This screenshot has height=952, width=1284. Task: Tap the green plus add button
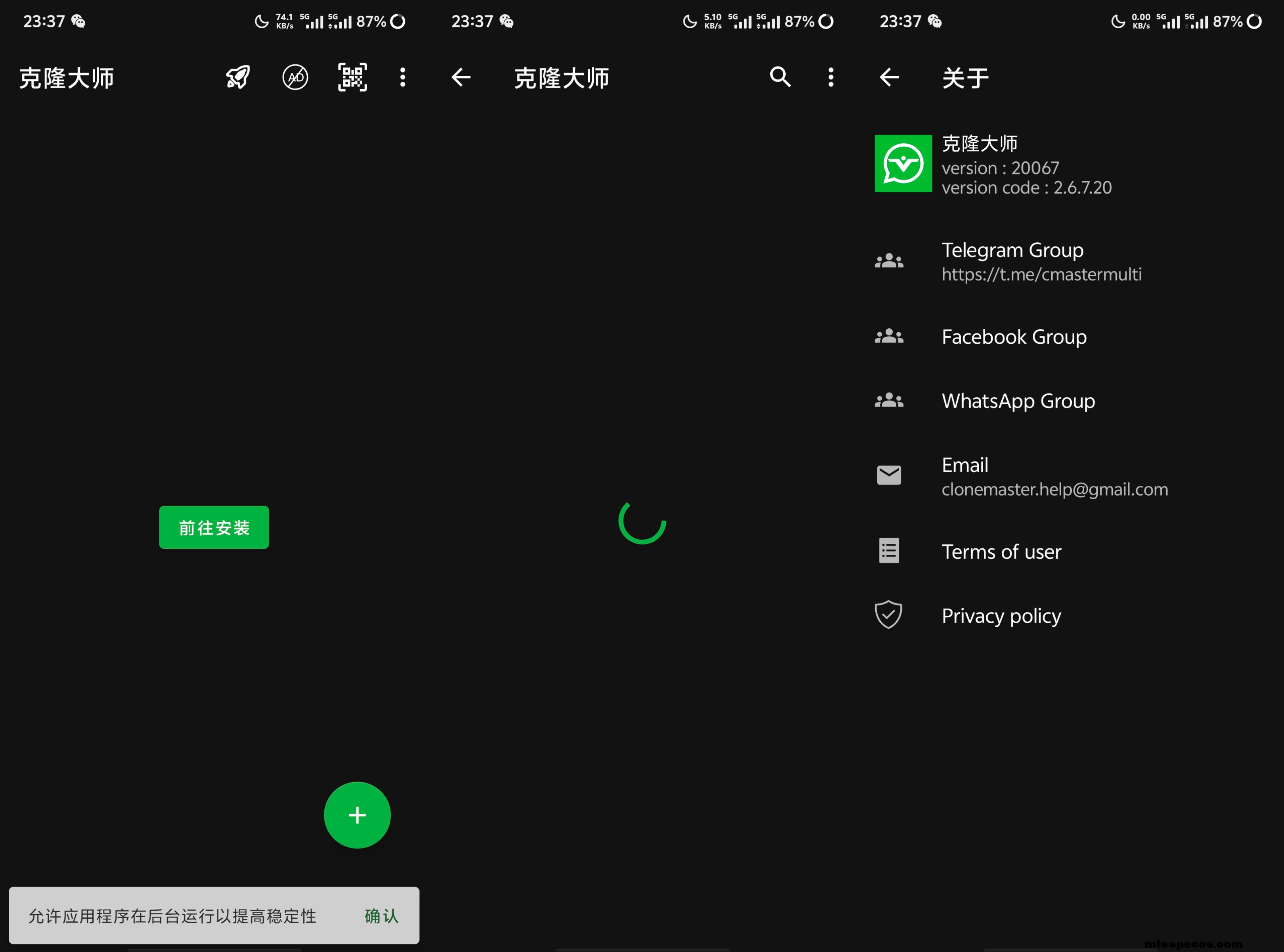click(357, 815)
